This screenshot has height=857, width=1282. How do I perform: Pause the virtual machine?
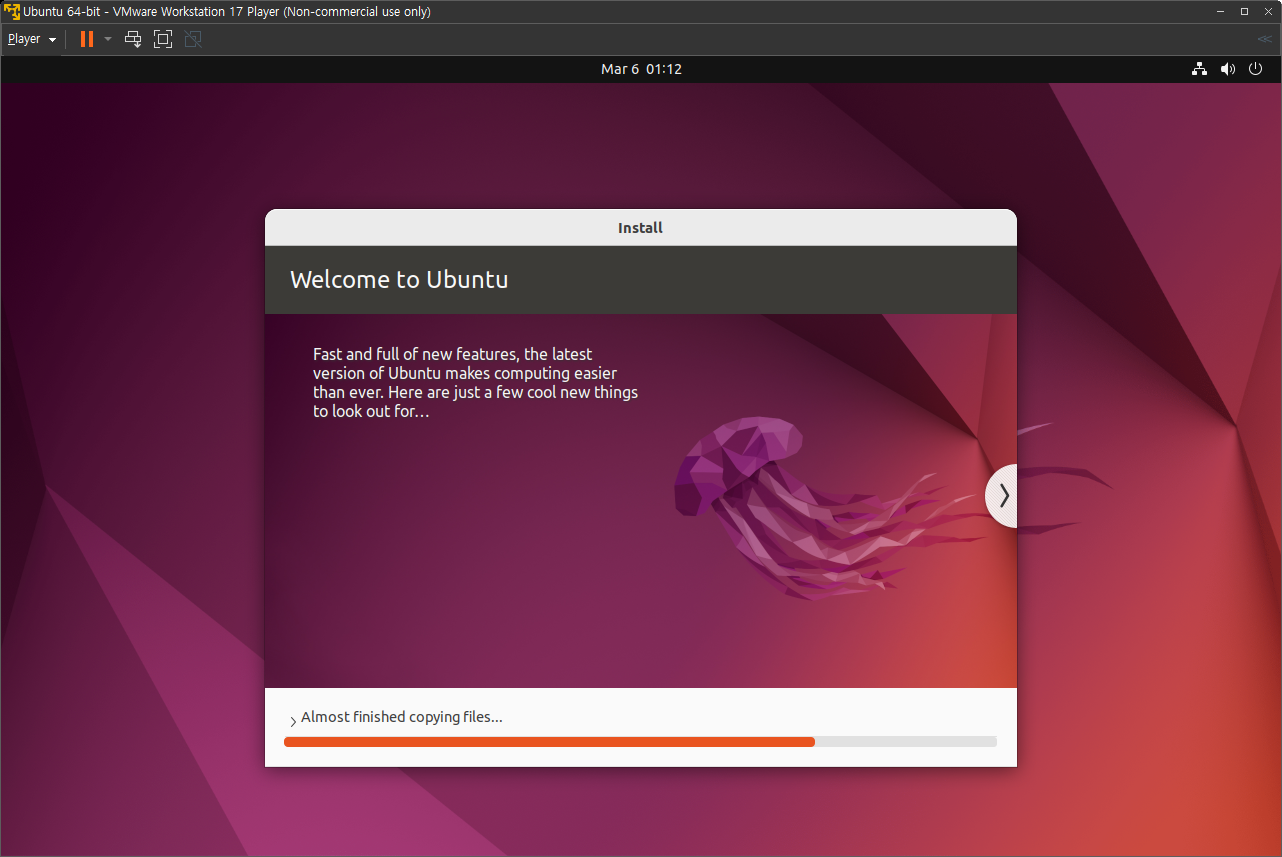pos(87,39)
